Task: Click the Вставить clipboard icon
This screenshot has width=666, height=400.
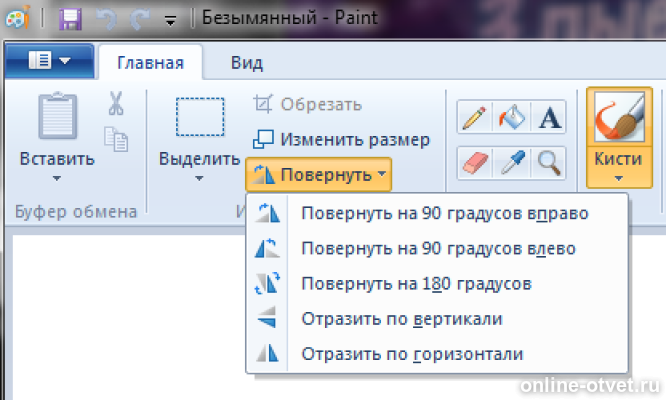Action: (57, 116)
